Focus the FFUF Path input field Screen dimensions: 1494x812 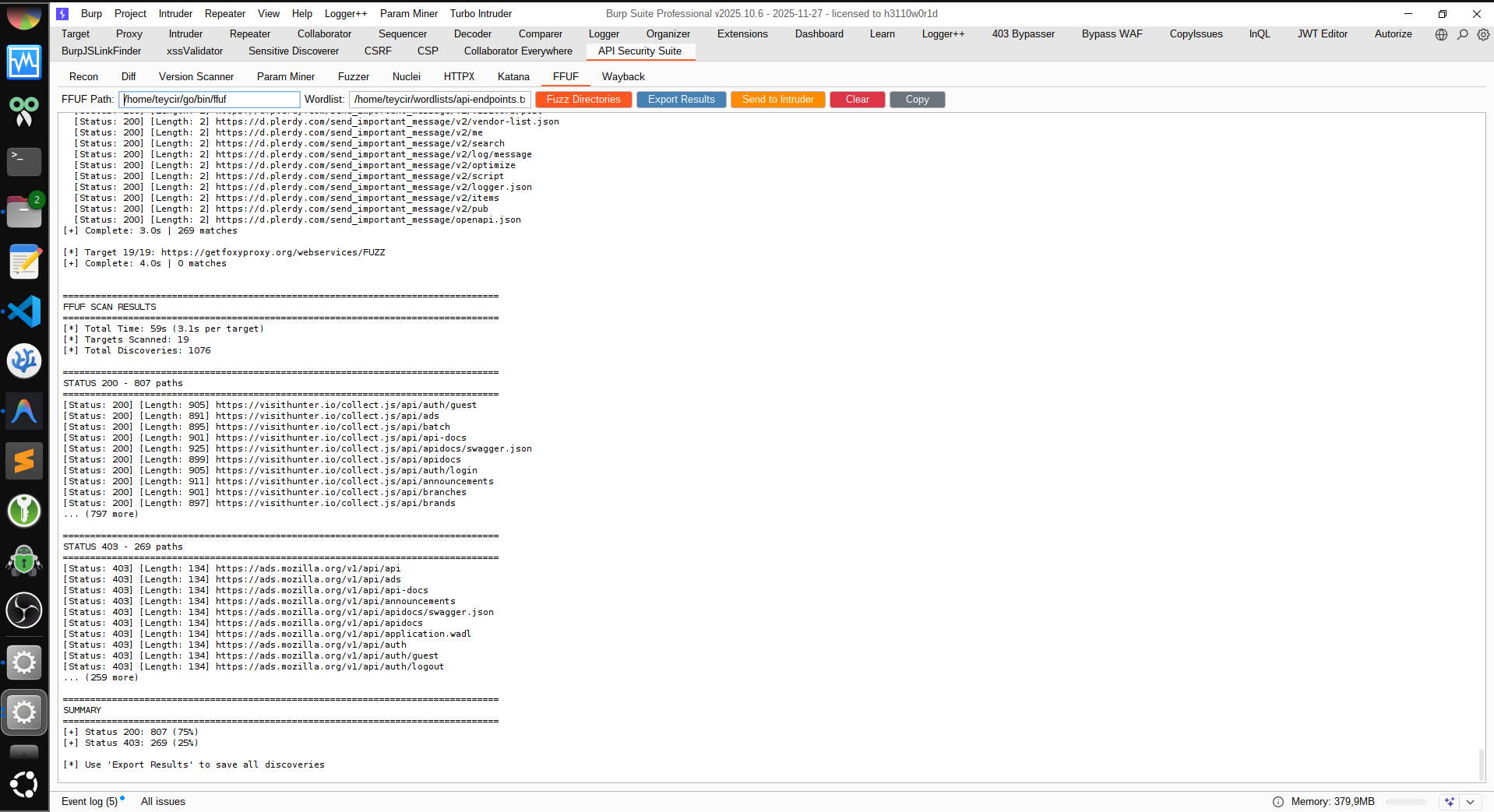coord(210,99)
